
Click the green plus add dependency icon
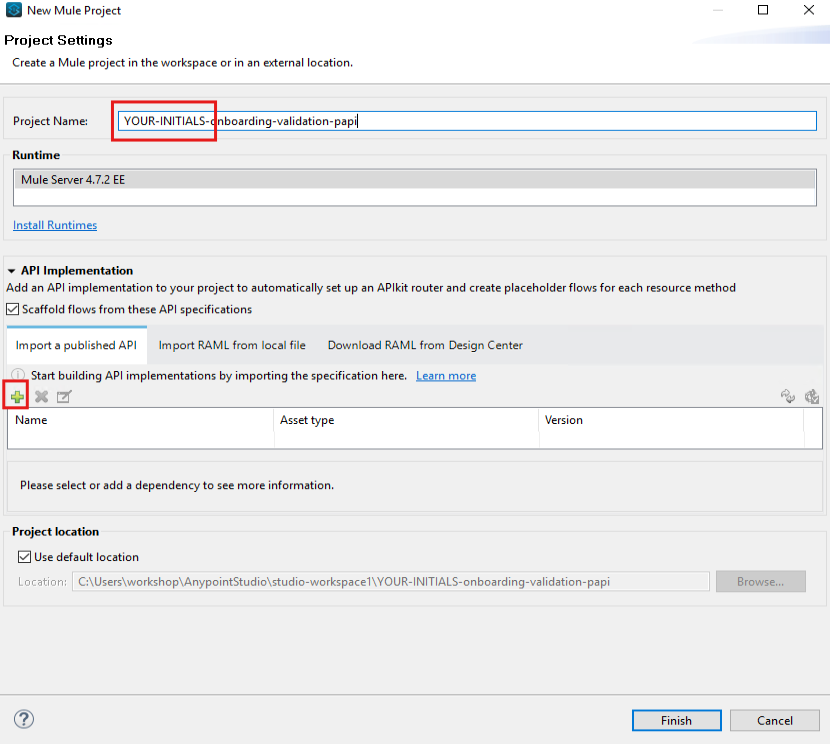pos(17,397)
